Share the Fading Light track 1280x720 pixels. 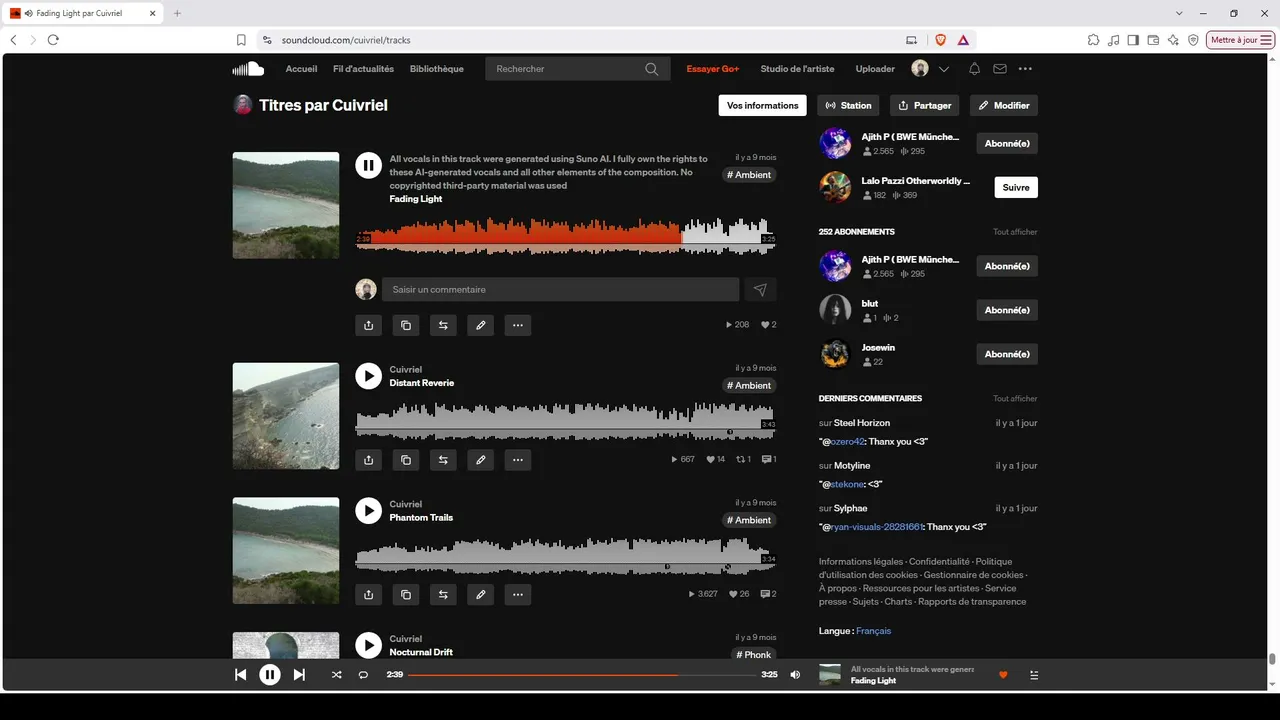[x=369, y=325]
